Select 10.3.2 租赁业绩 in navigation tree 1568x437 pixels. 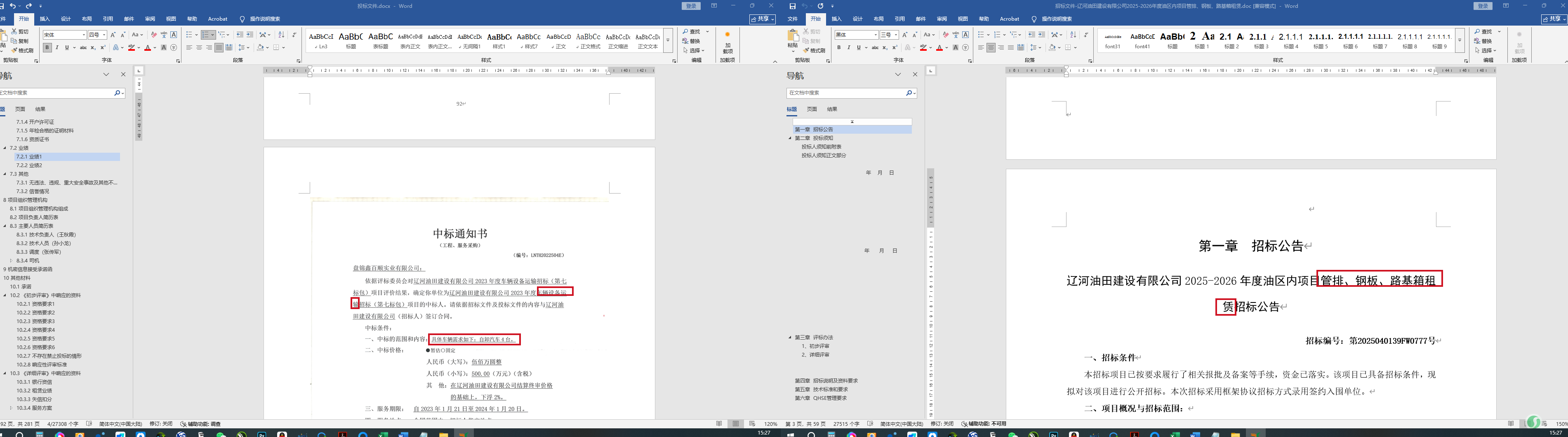(x=34, y=391)
